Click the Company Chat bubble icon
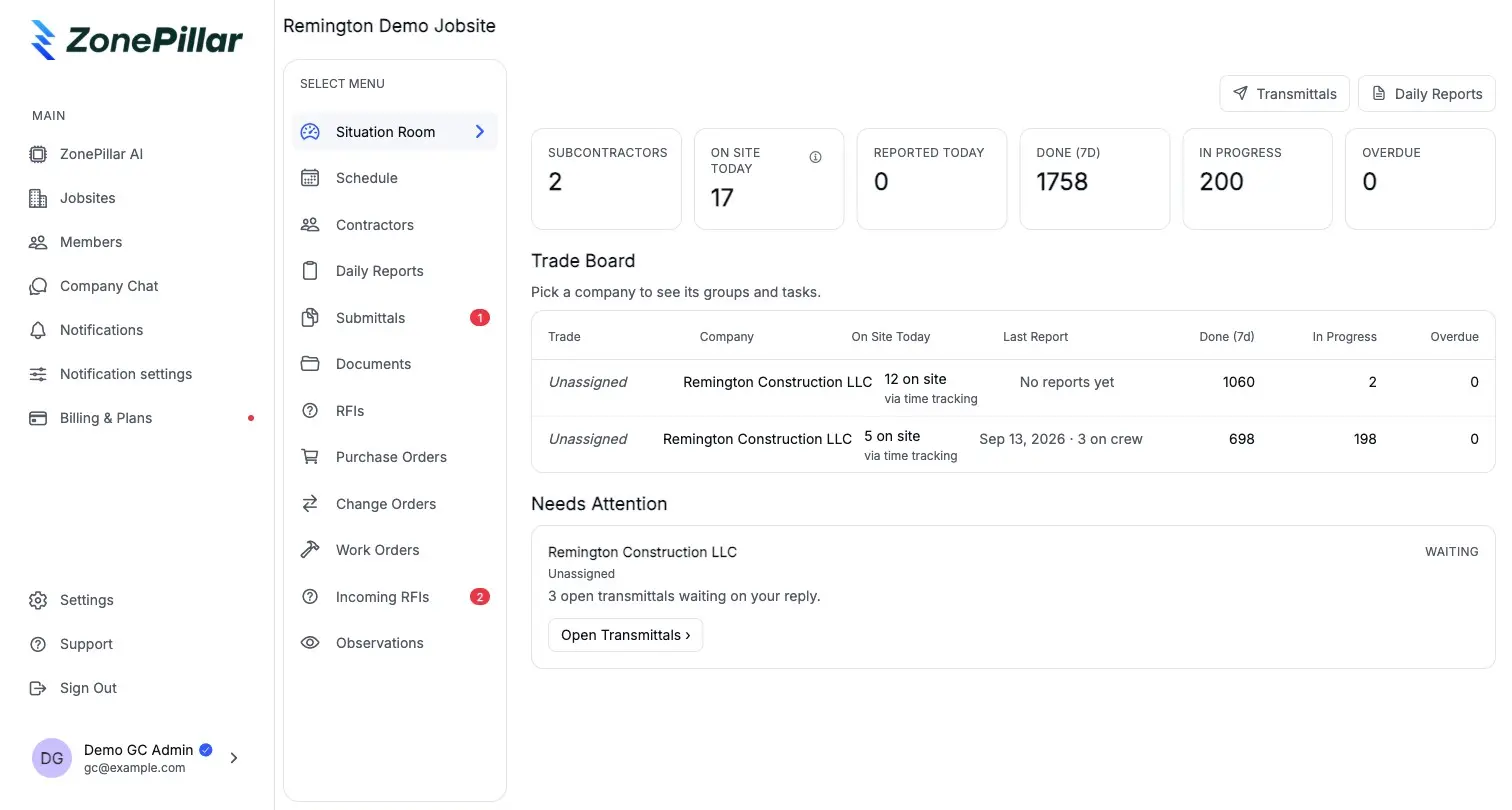 [38, 286]
